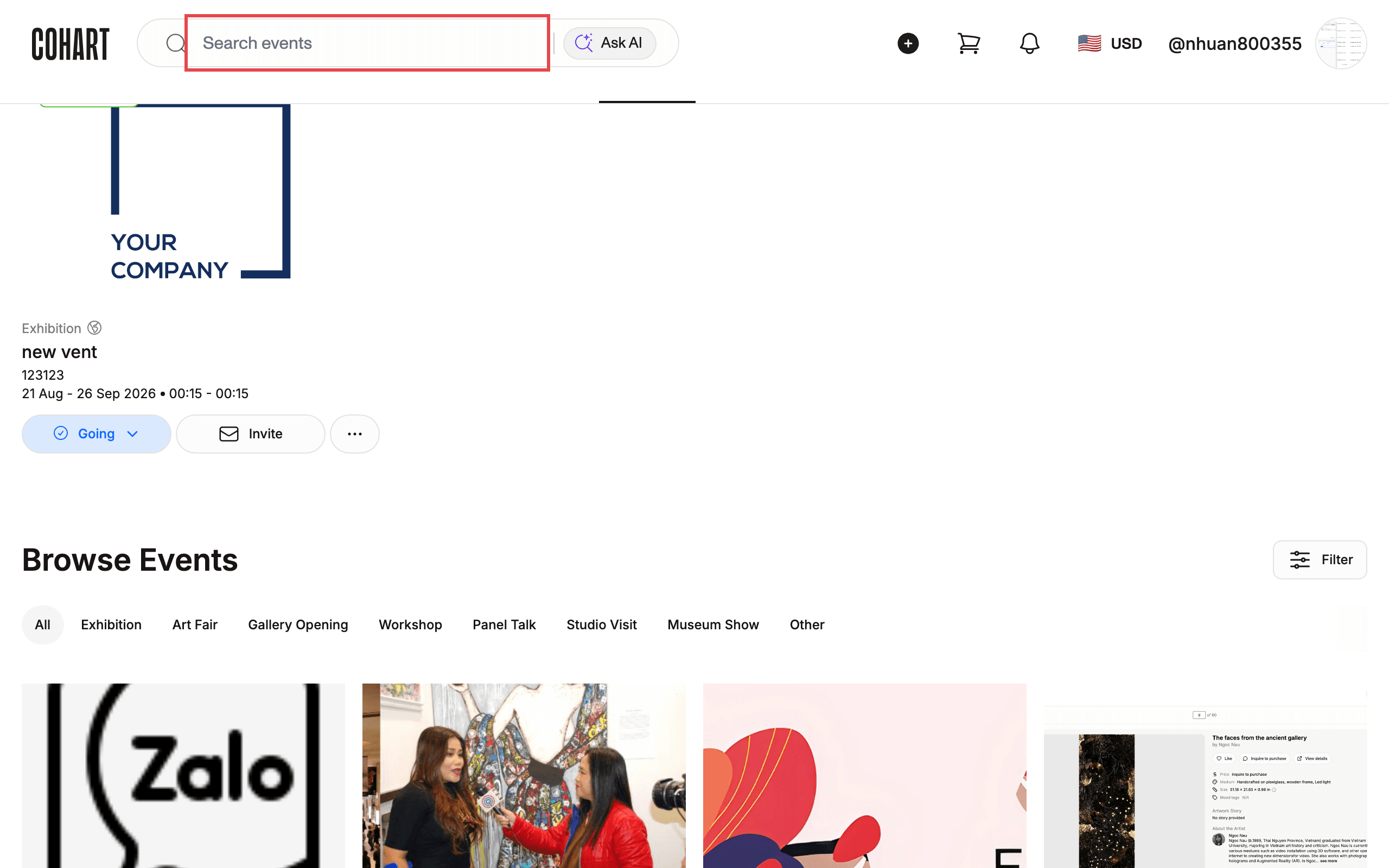Image resolution: width=1389 pixels, height=868 pixels.
Task: Focus the Search events field
Action: point(367,43)
